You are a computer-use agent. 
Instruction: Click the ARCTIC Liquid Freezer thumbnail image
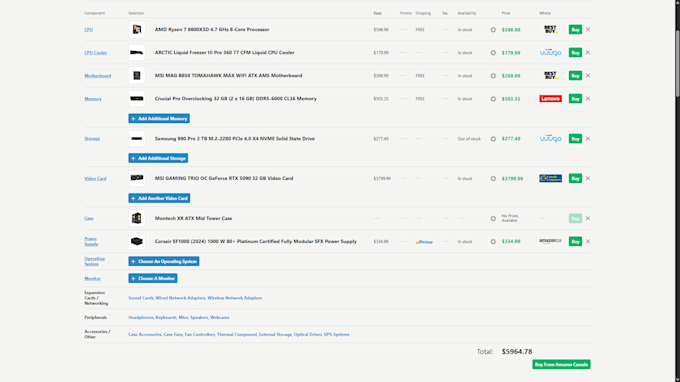click(137, 52)
